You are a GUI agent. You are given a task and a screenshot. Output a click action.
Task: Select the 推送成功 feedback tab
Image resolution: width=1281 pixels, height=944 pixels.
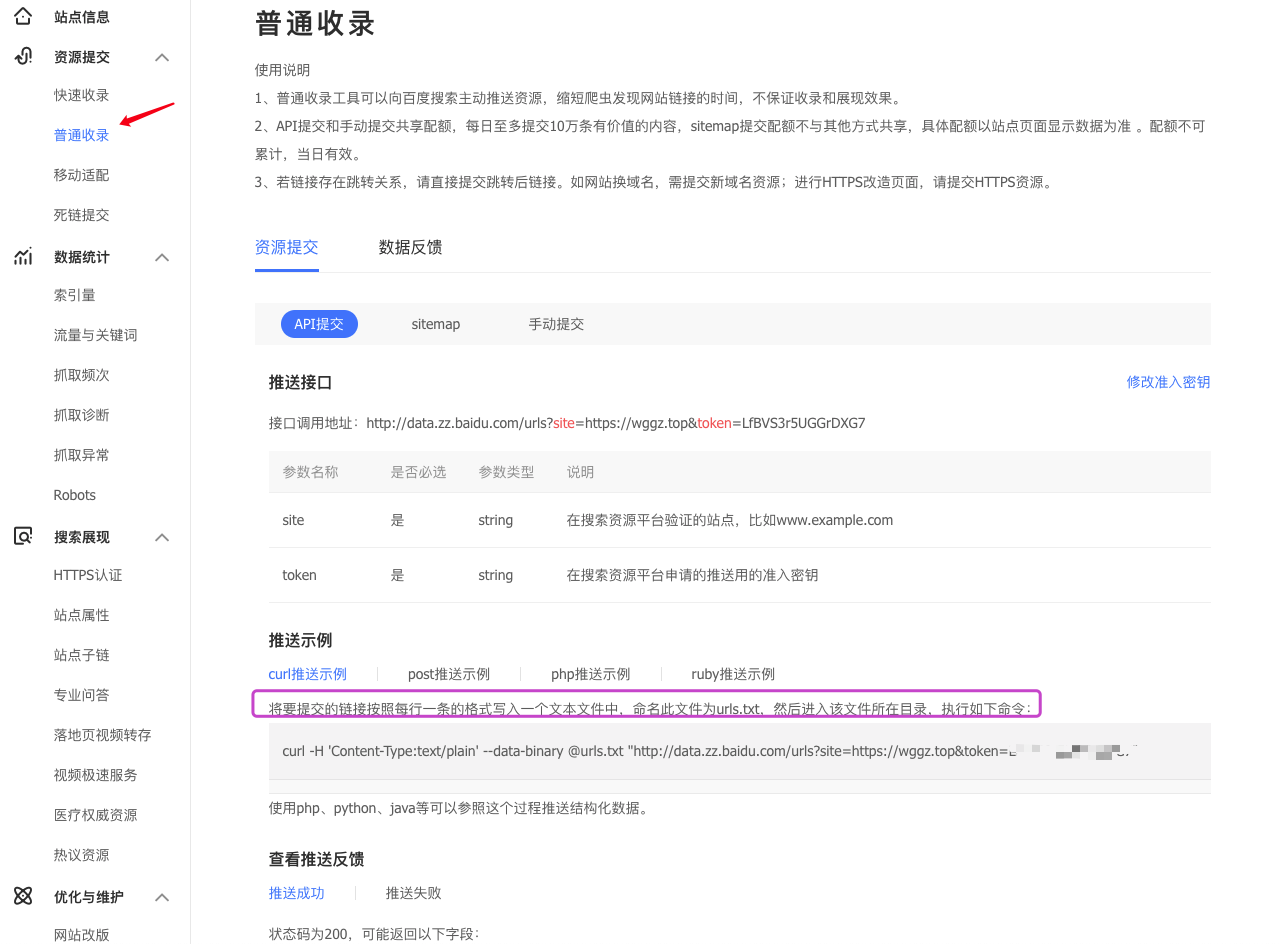tap(297, 893)
